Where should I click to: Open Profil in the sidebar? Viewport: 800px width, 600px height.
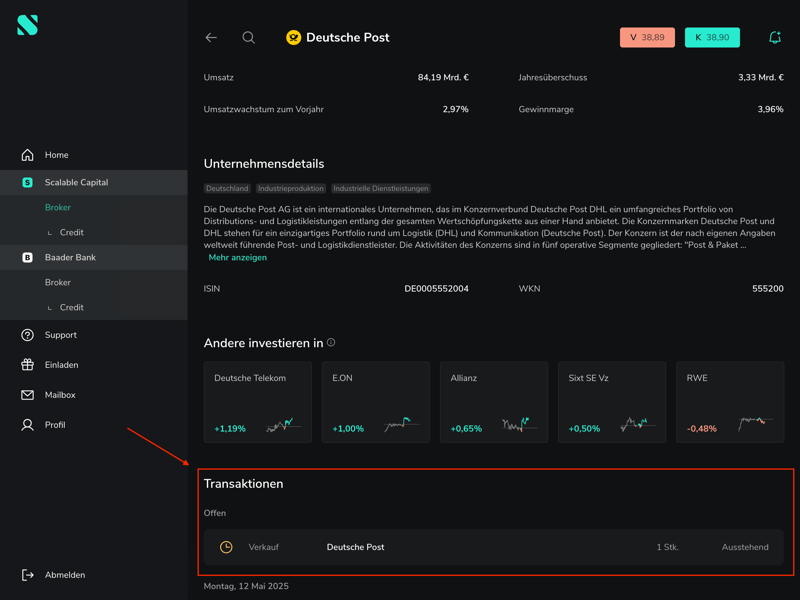pos(55,425)
